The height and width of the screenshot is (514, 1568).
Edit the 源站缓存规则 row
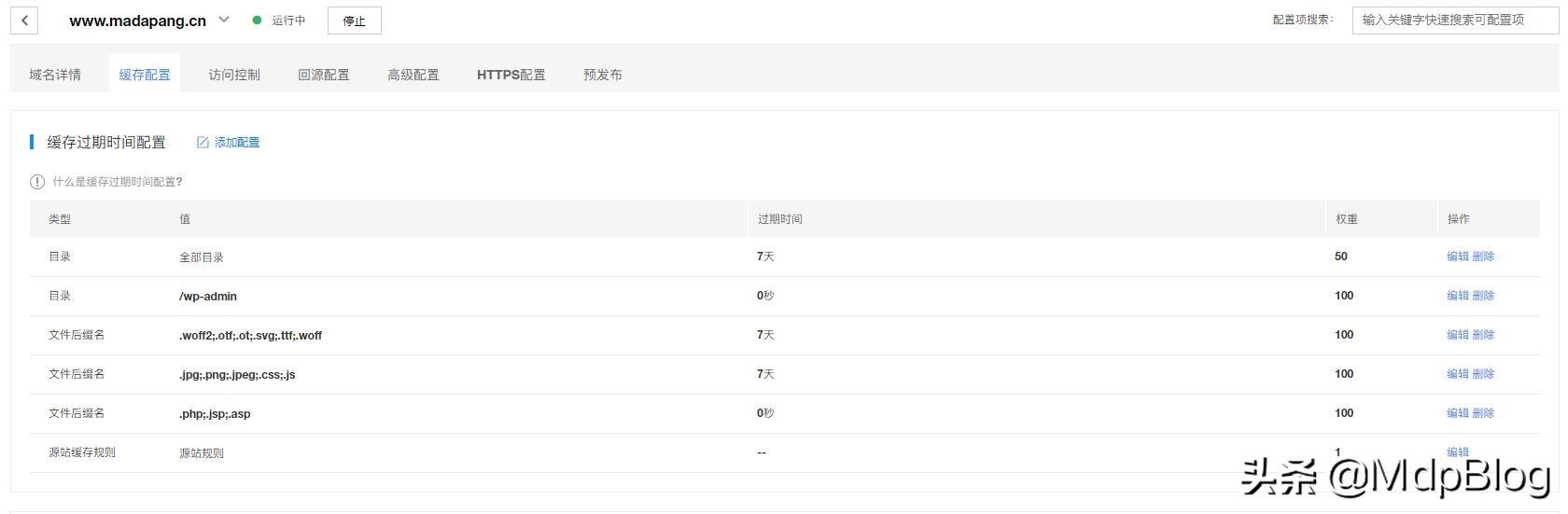point(1457,452)
